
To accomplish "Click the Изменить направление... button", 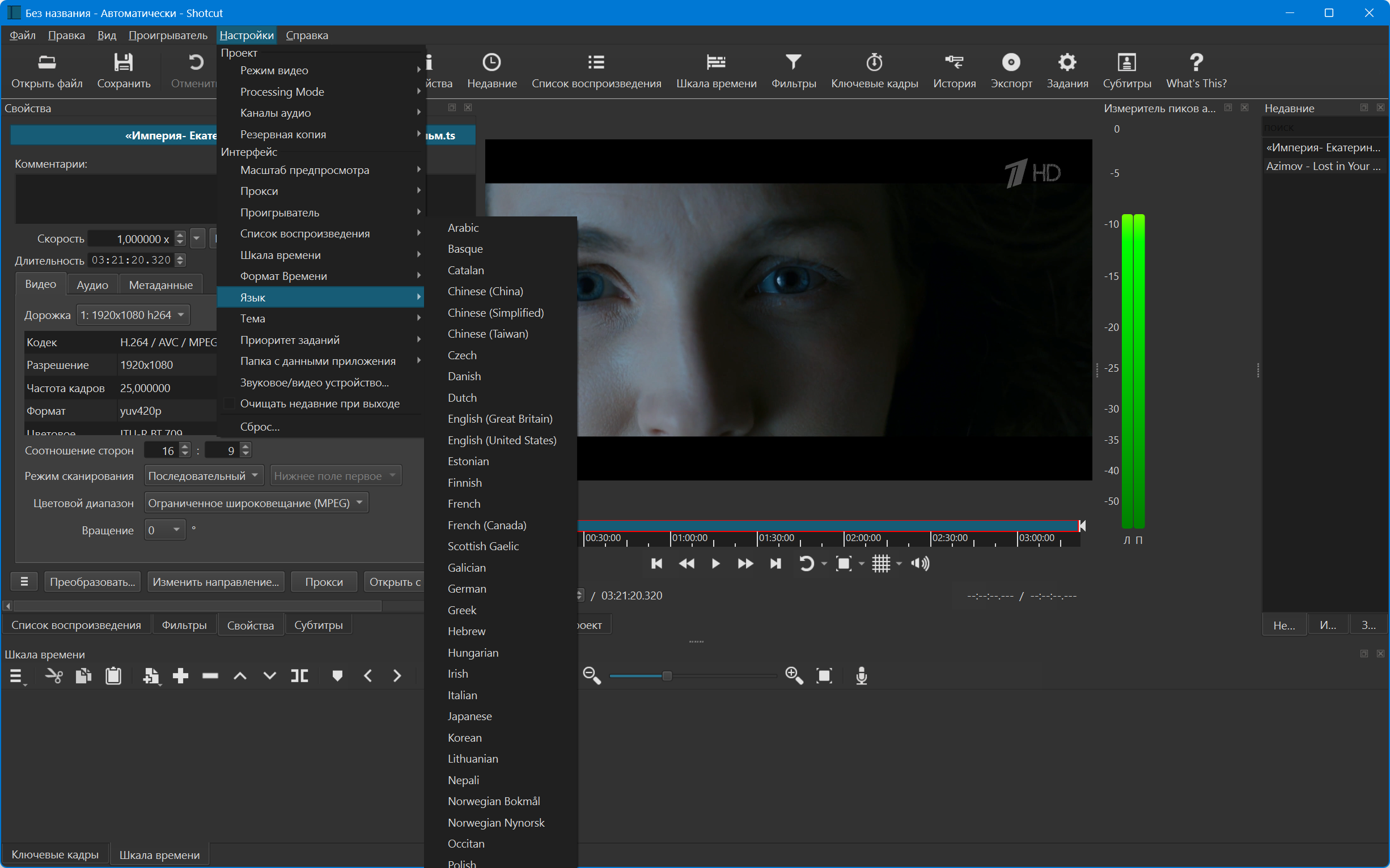I will [x=215, y=582].
